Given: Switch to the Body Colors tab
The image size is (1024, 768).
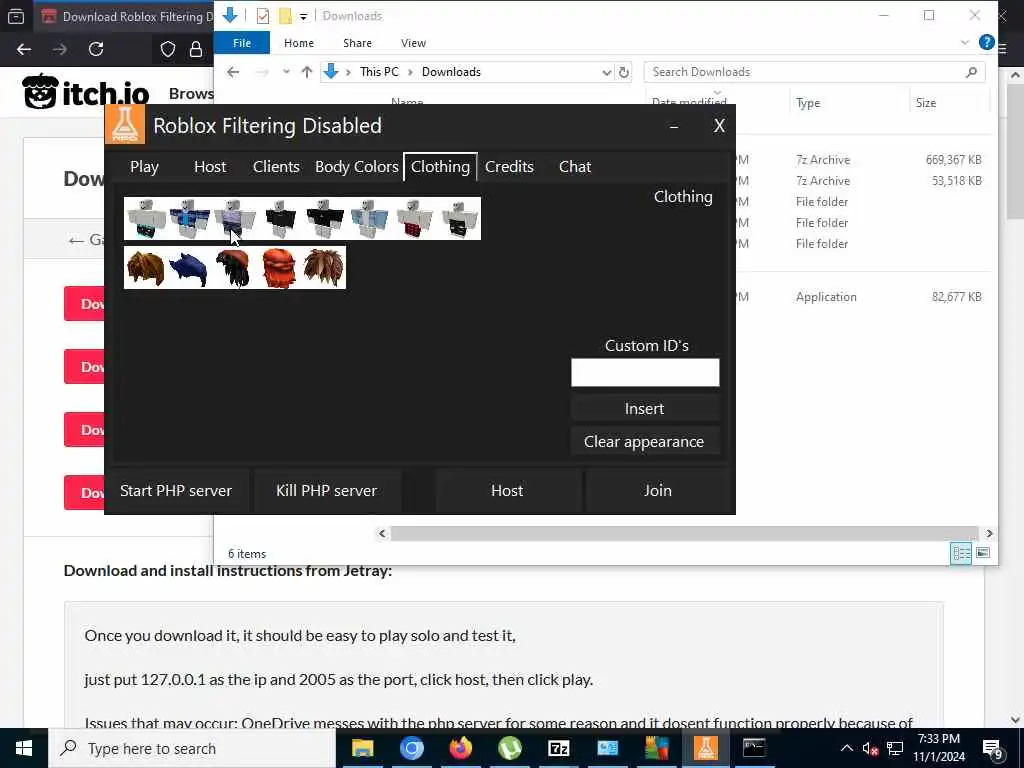Looking at the screenshot, I should tap(357, 167).
